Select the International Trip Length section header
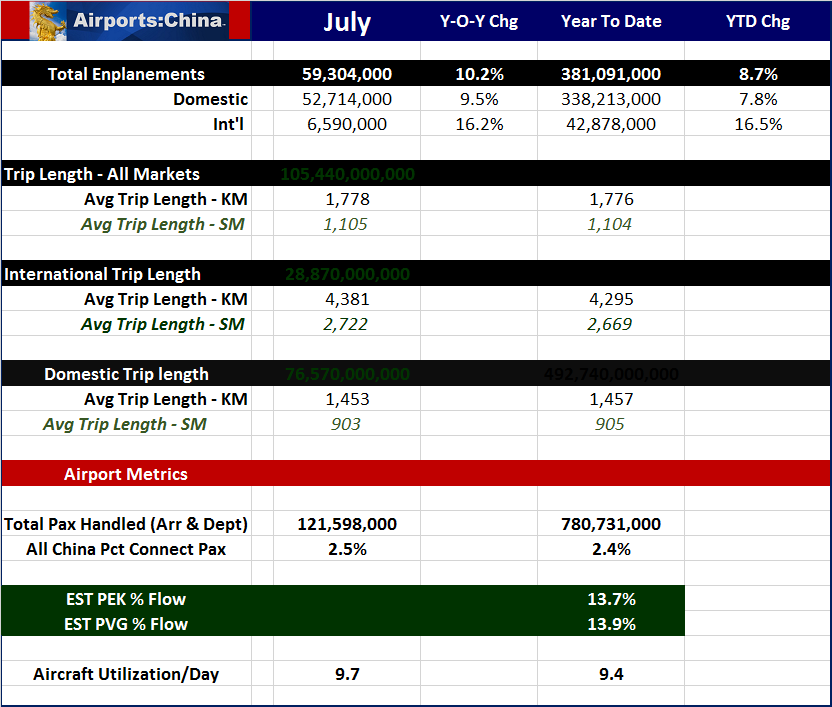The image size is (832, 707). coord(103,274)
